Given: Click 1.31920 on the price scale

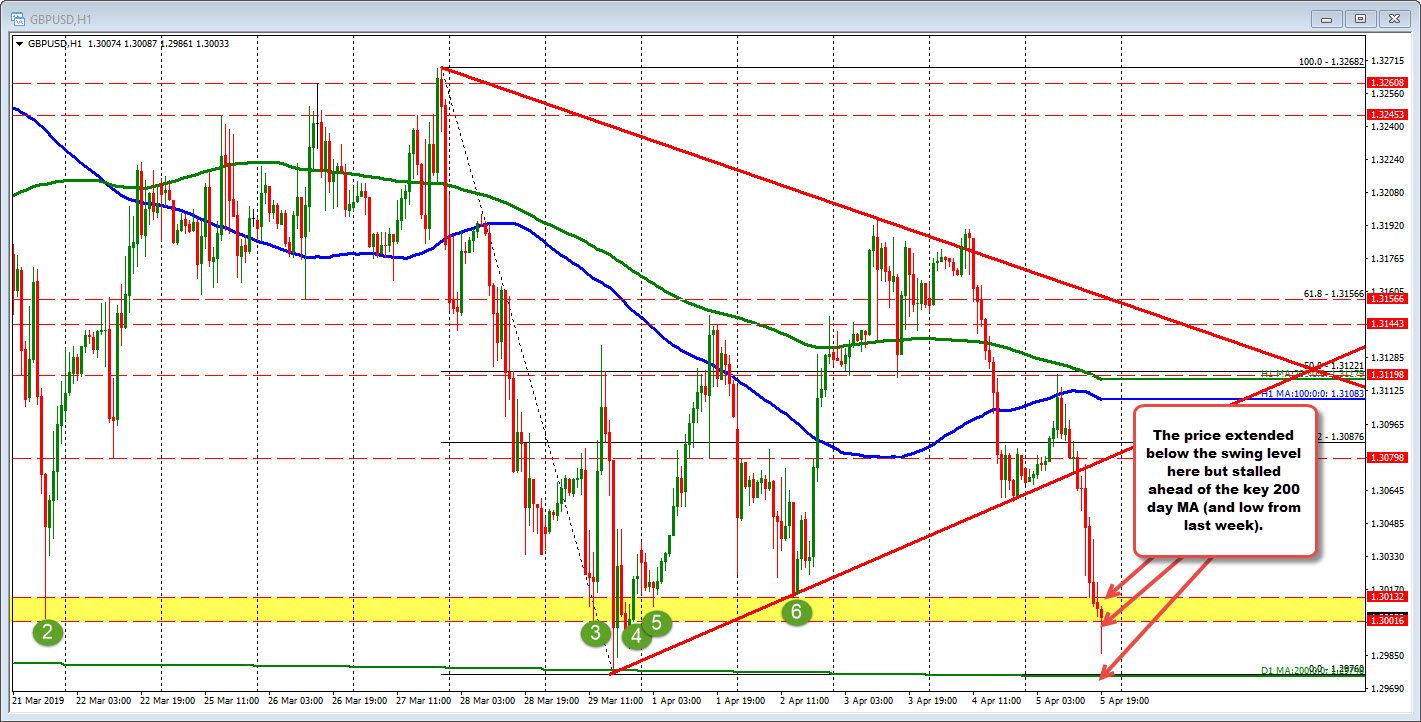Looking at the screenshot, I should tap(1388, 225).
